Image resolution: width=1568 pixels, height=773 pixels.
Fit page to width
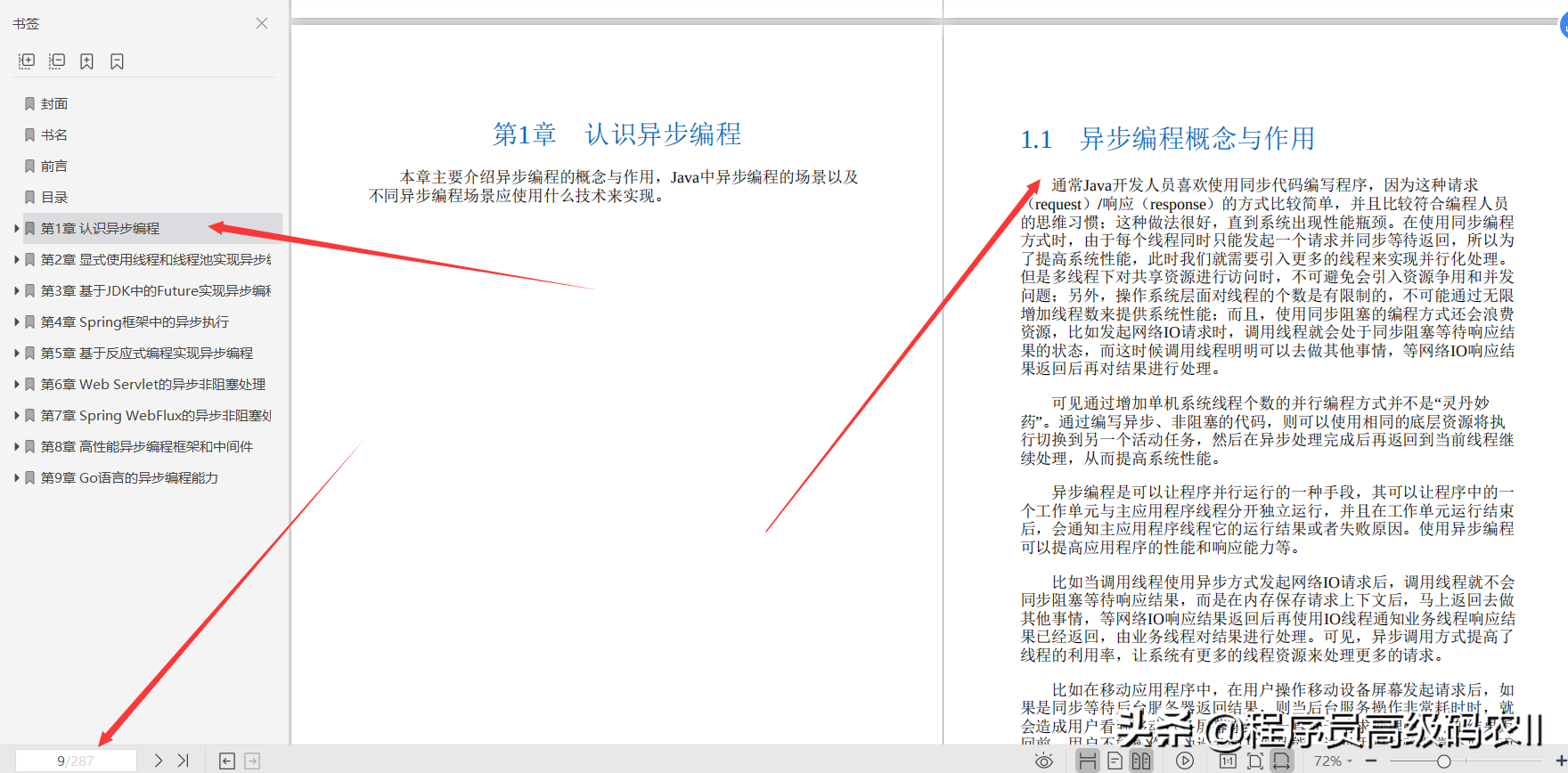tap(1281, 761)
